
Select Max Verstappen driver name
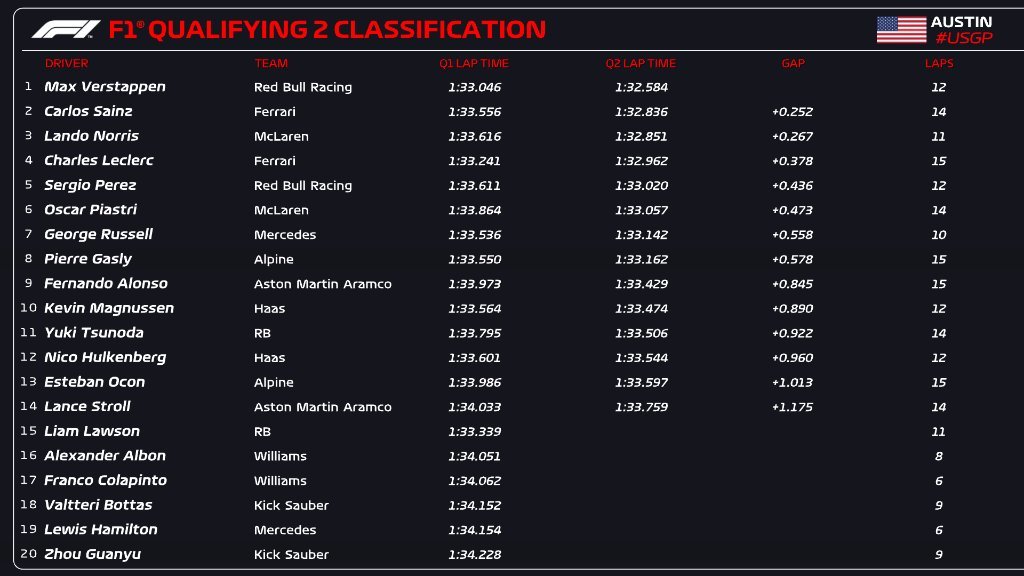pos(105,87)
